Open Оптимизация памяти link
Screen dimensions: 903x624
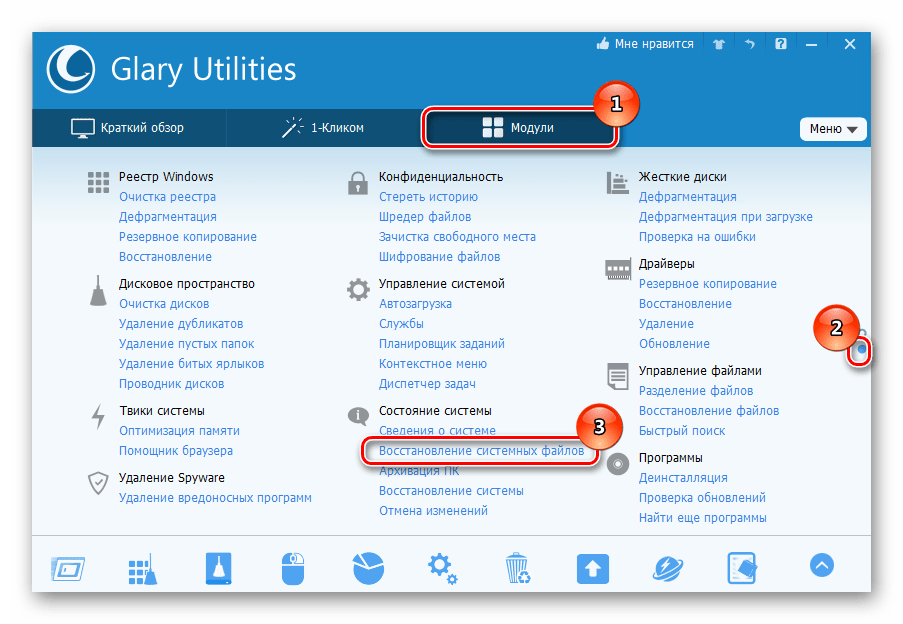(x=179, y=431)
